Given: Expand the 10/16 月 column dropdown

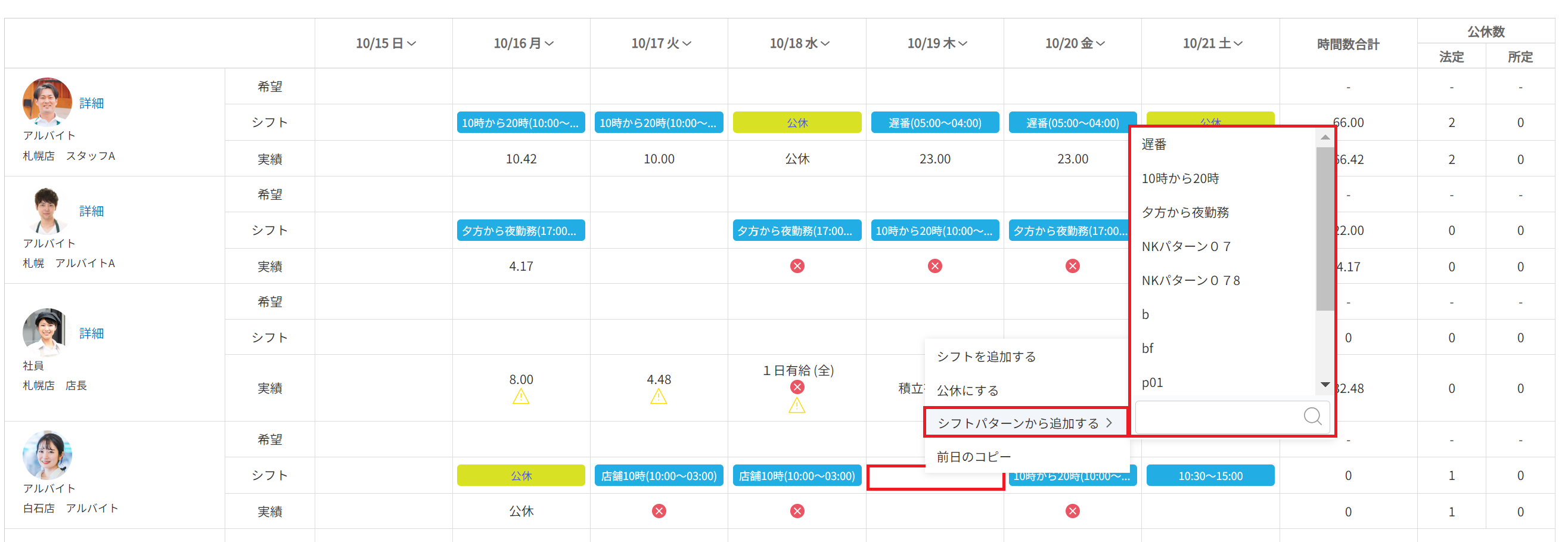Looking at the screenshot, I should click(523, 44).
